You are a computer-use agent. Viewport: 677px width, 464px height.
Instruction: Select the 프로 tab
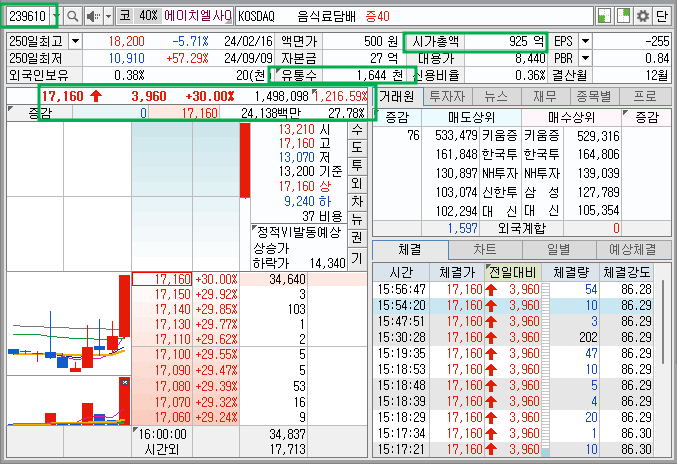coord(645,96)
